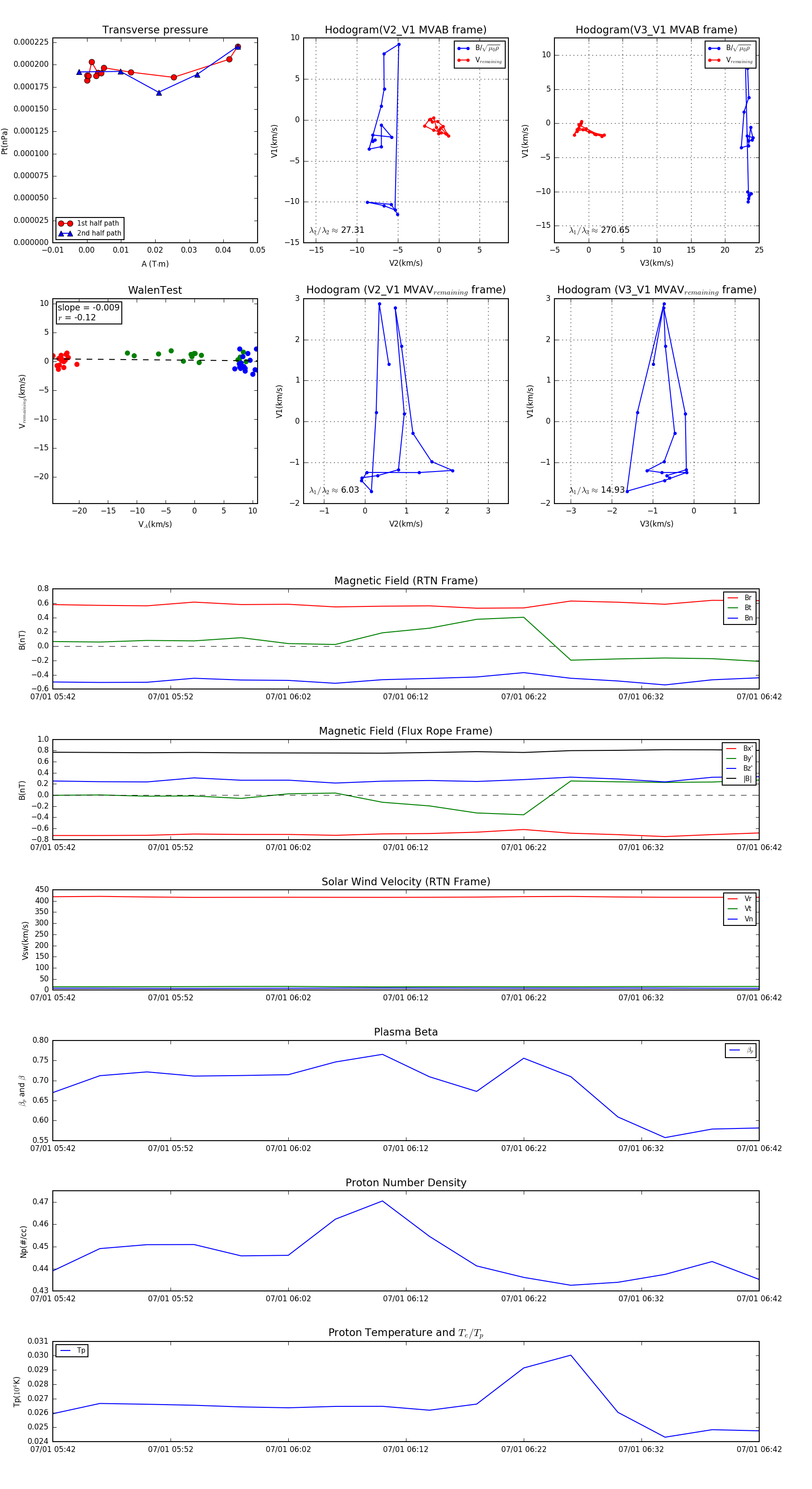812x1489 pixels.
Task: Click the "Solar Wind Velocity (RTN Frame)" title
Action: pyautogui.click(x=406, y=882)
